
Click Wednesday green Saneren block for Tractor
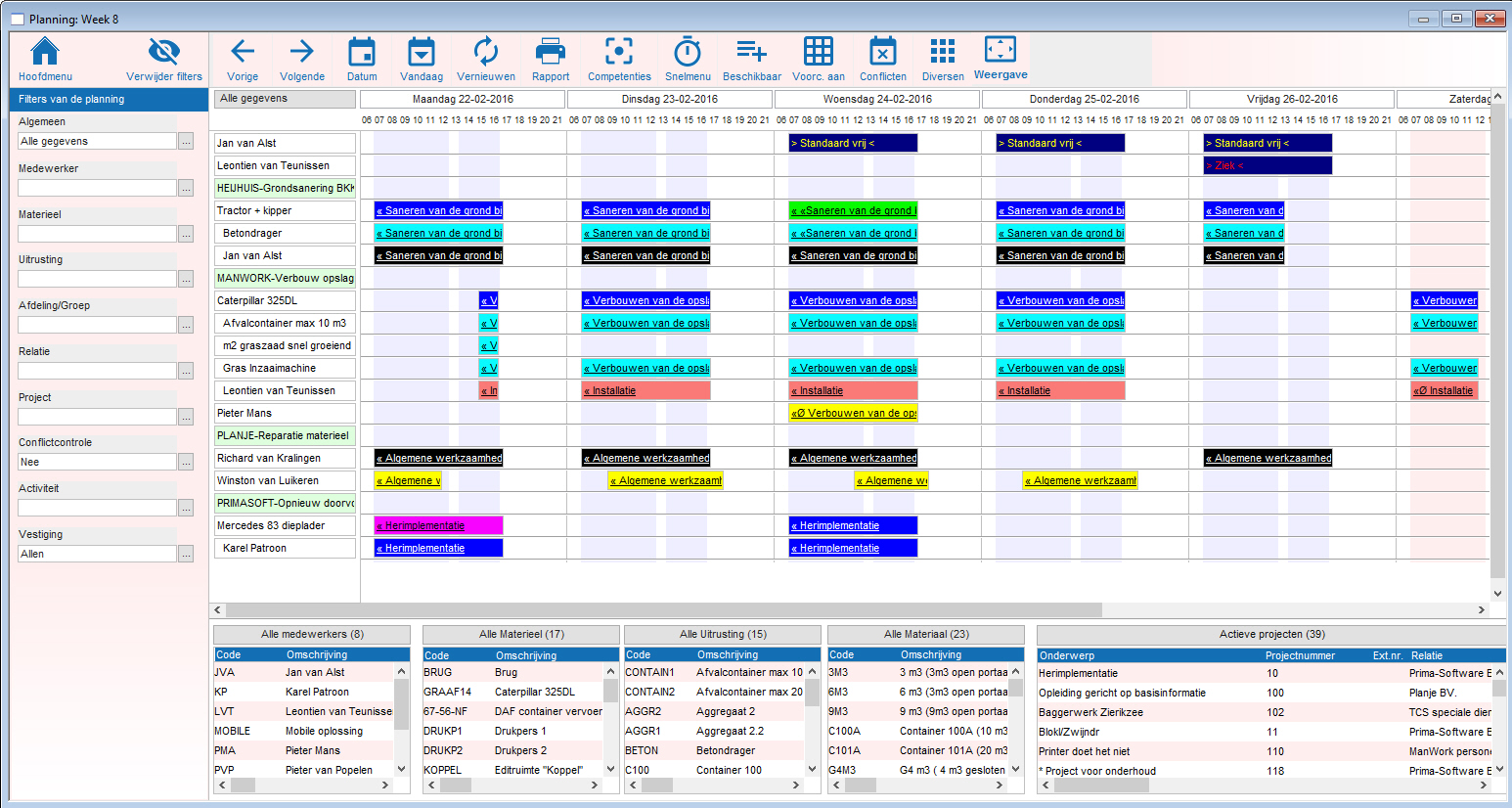853,210
